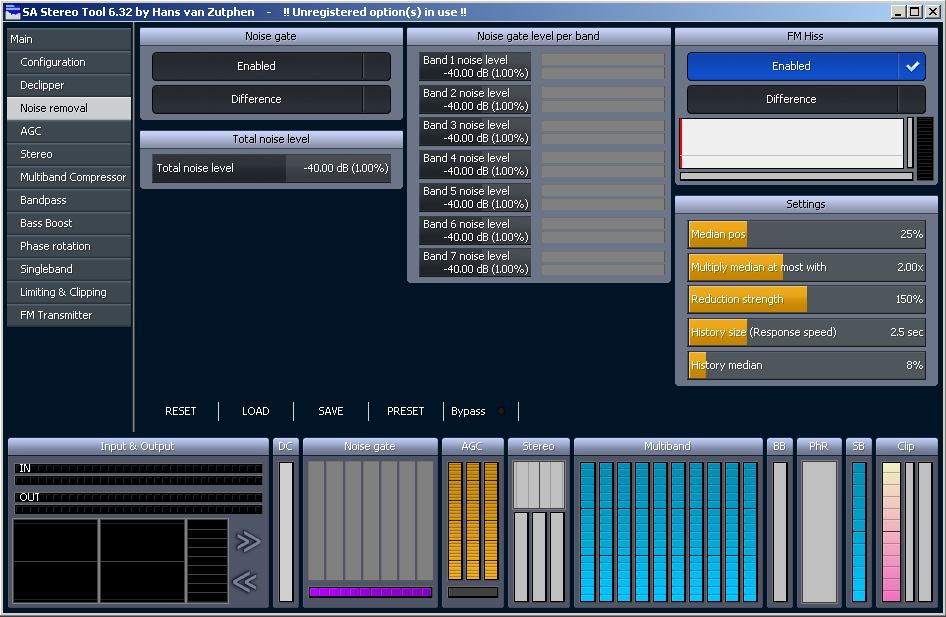This screenshot has height=617, width=946.
Task: Click the Noise gate meter panel header
Action: [370, 446]
